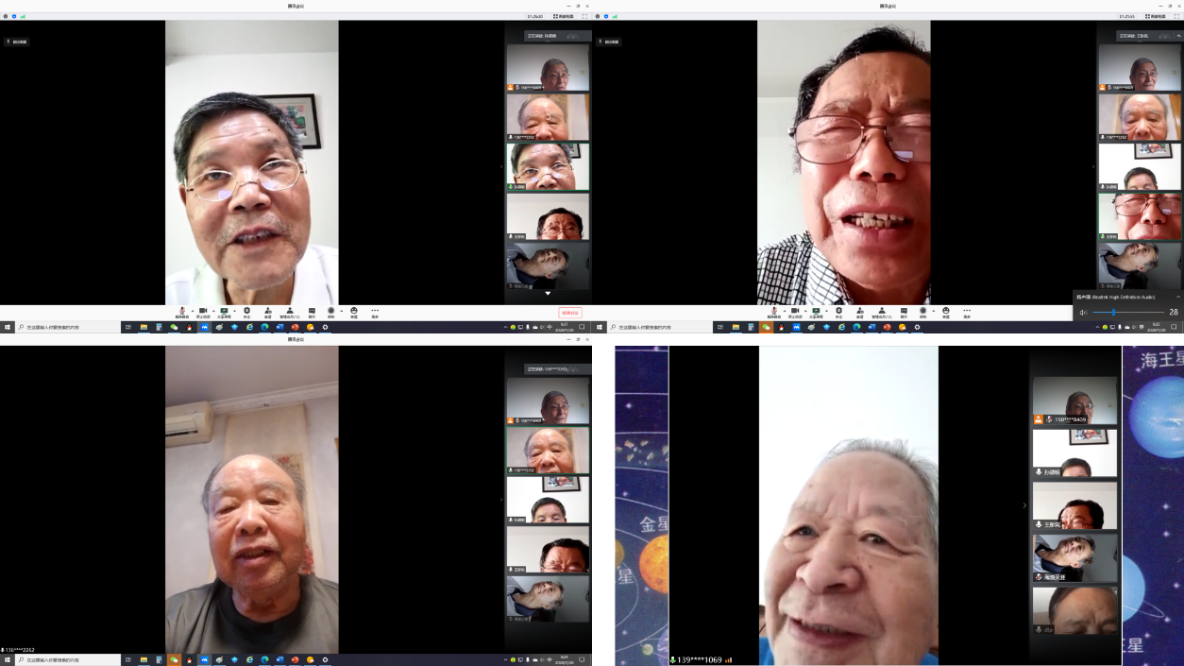Open Manage Members in white-shirt speaker's meeting toolbar

[290, 312]
